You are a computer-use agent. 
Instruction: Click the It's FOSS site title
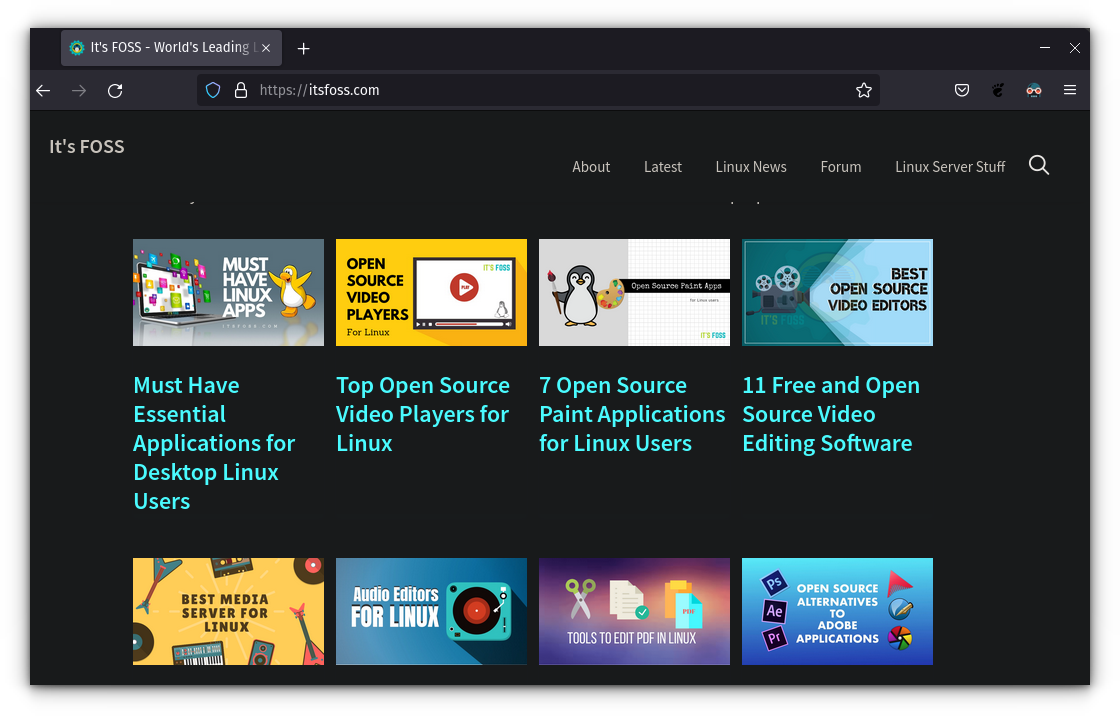86,146
